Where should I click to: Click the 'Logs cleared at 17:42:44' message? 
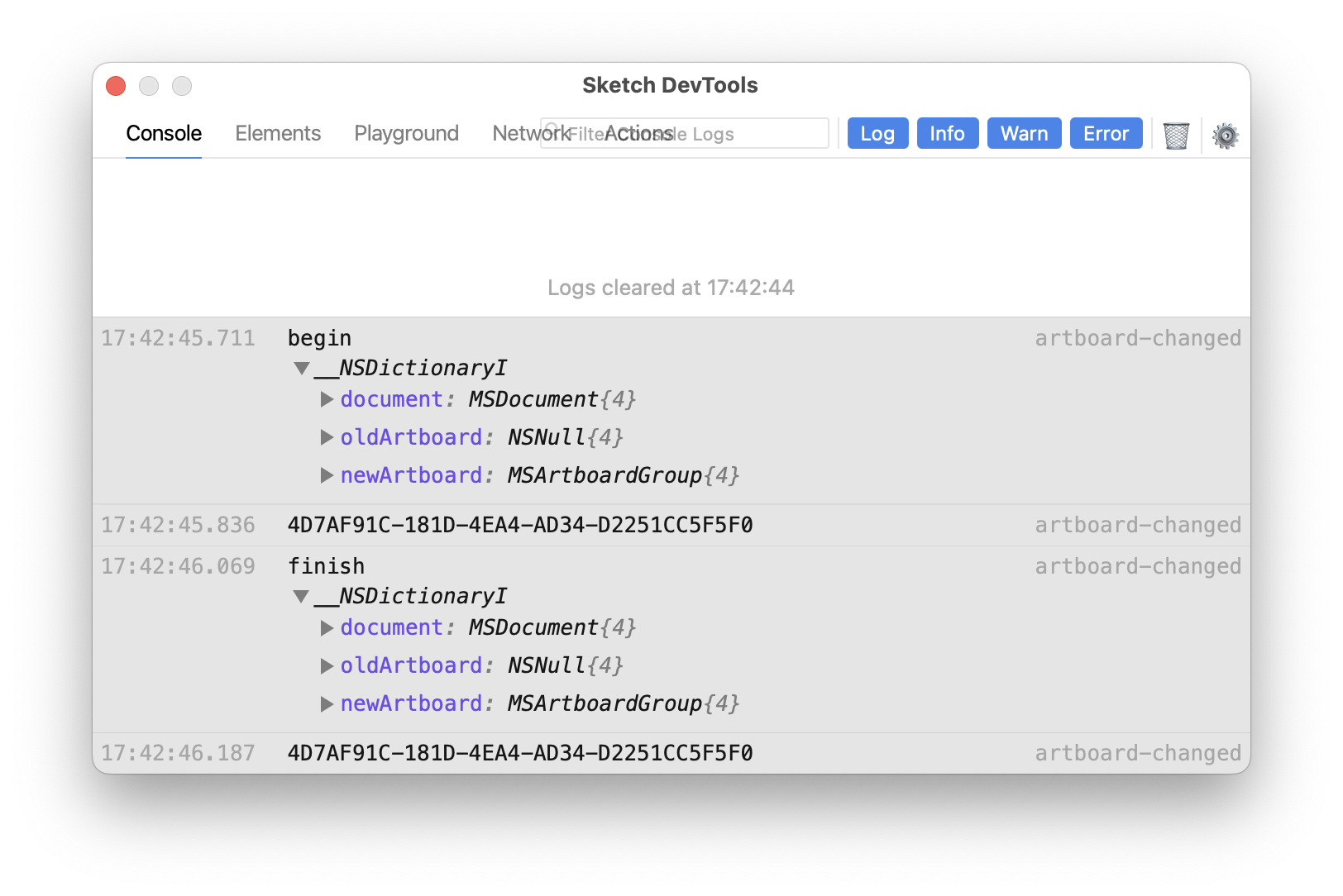671,288
